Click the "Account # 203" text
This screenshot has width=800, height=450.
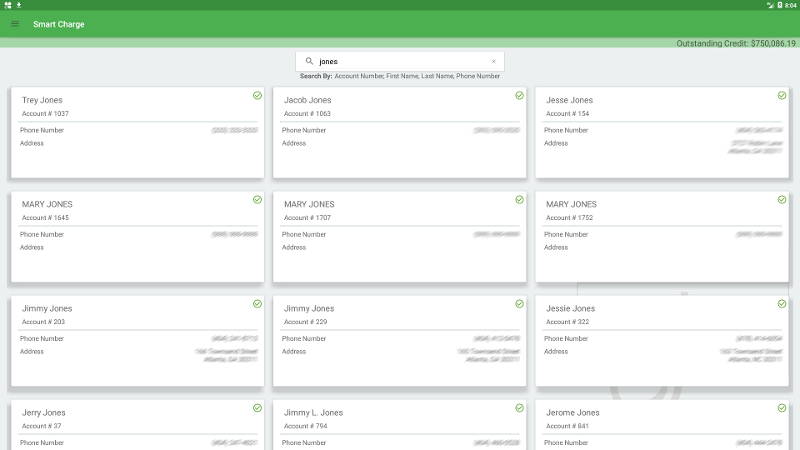pyautogui.click(x=43, y=322)
